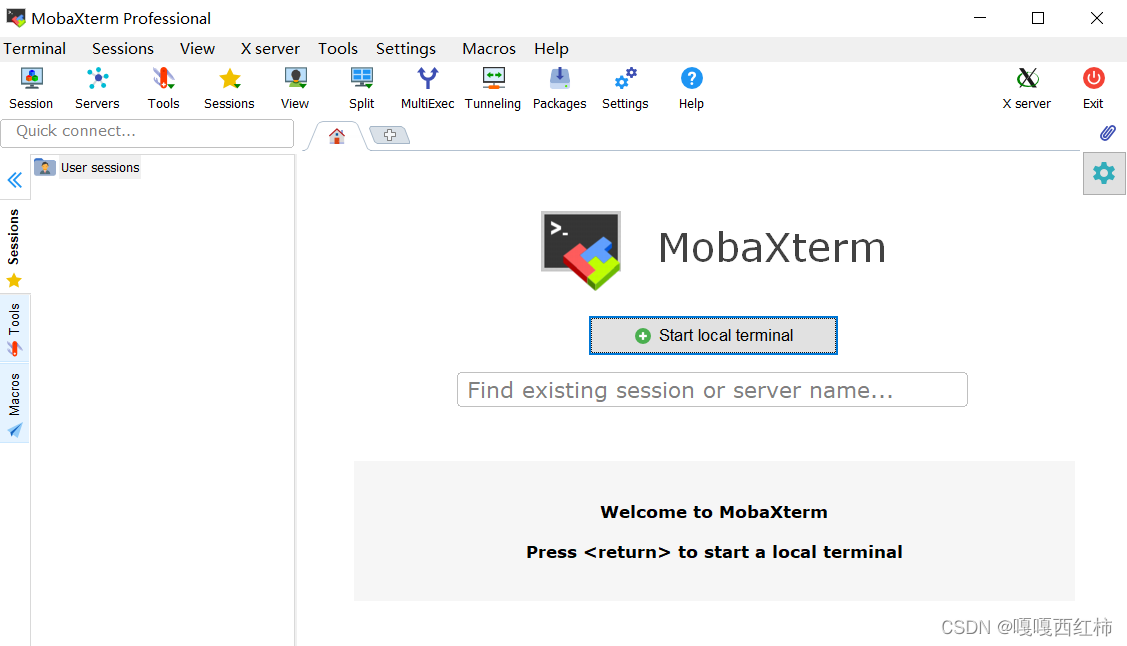The image size is (1127, 646).
Task: Open the View menu
Action: pos(198,49)
